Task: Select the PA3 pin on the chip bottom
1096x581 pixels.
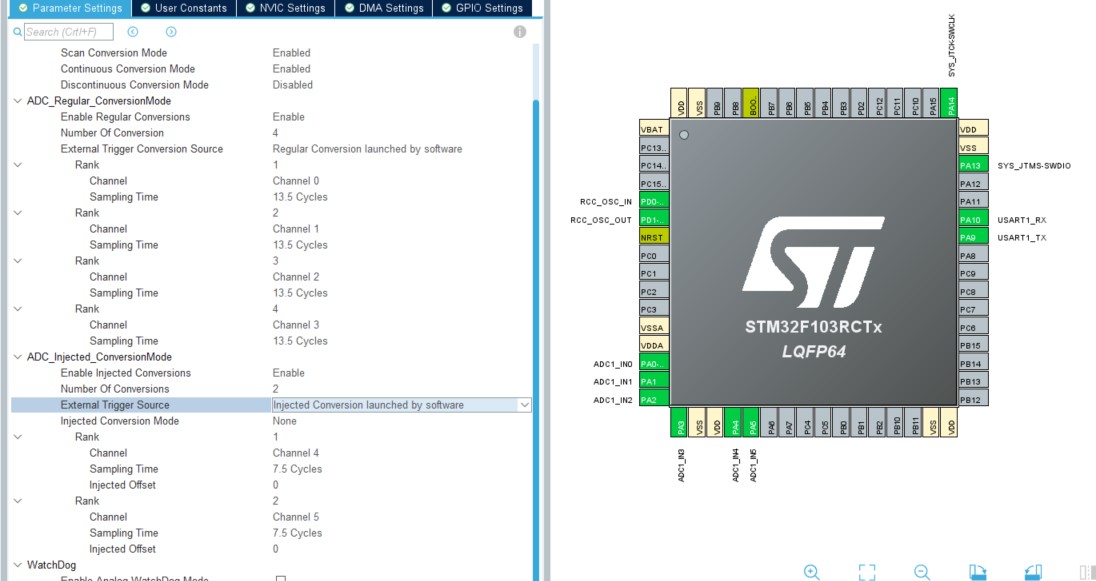Action: pyautogui.click(x=680, y=422)
